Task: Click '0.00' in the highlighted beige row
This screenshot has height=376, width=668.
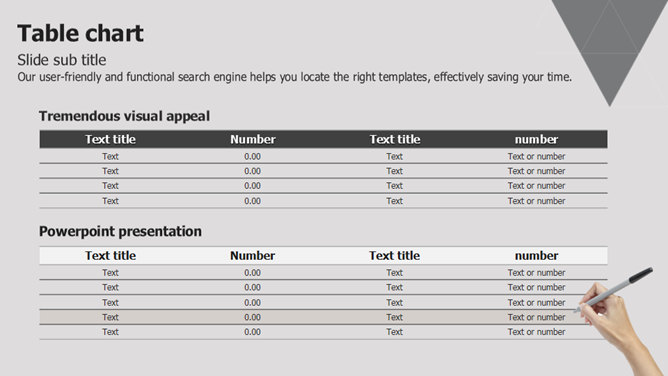Action: click(253, 317)
